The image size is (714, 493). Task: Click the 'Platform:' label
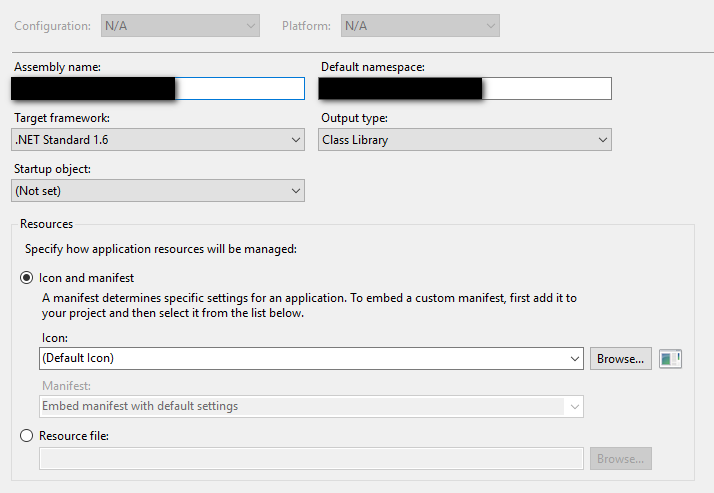click(x=306, y=26)
